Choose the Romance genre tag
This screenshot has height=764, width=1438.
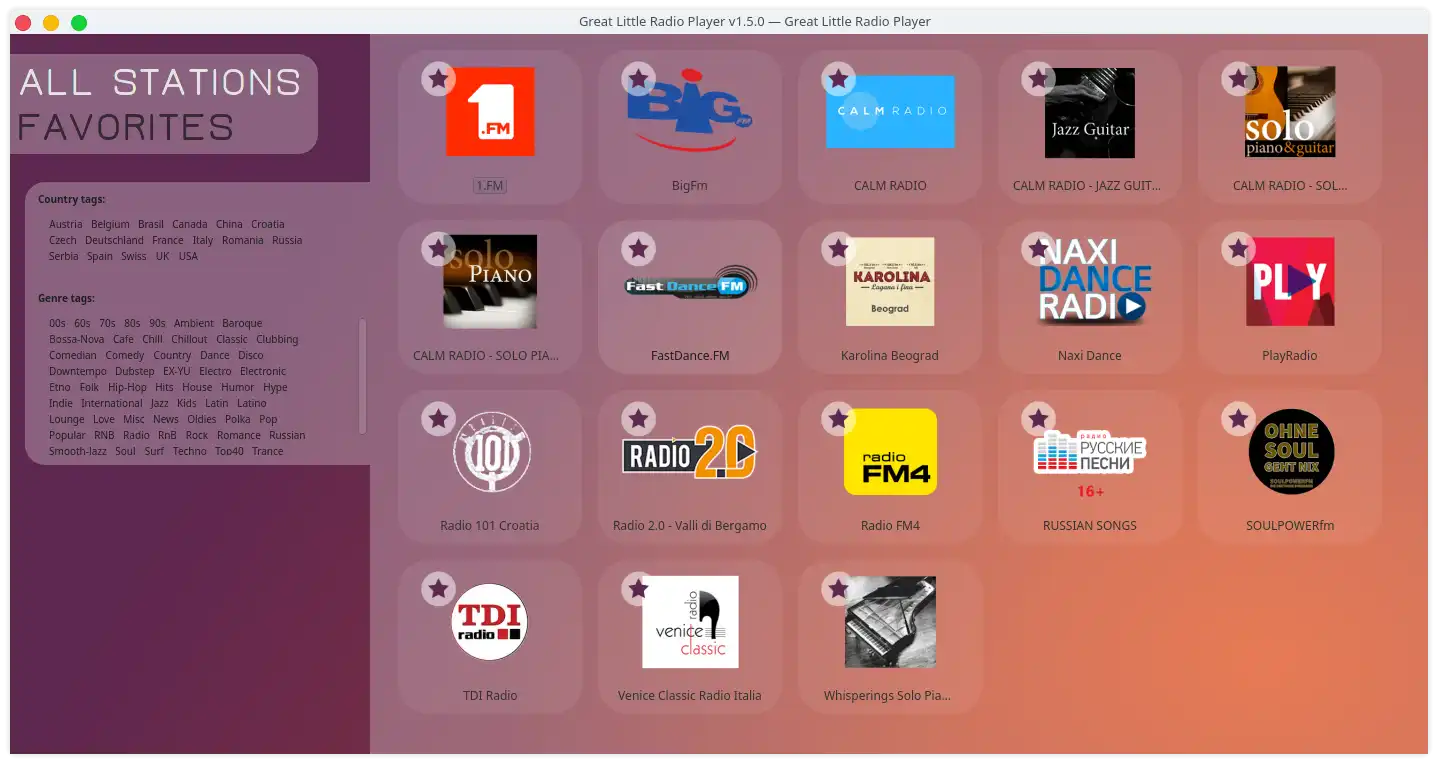(238, 435)
